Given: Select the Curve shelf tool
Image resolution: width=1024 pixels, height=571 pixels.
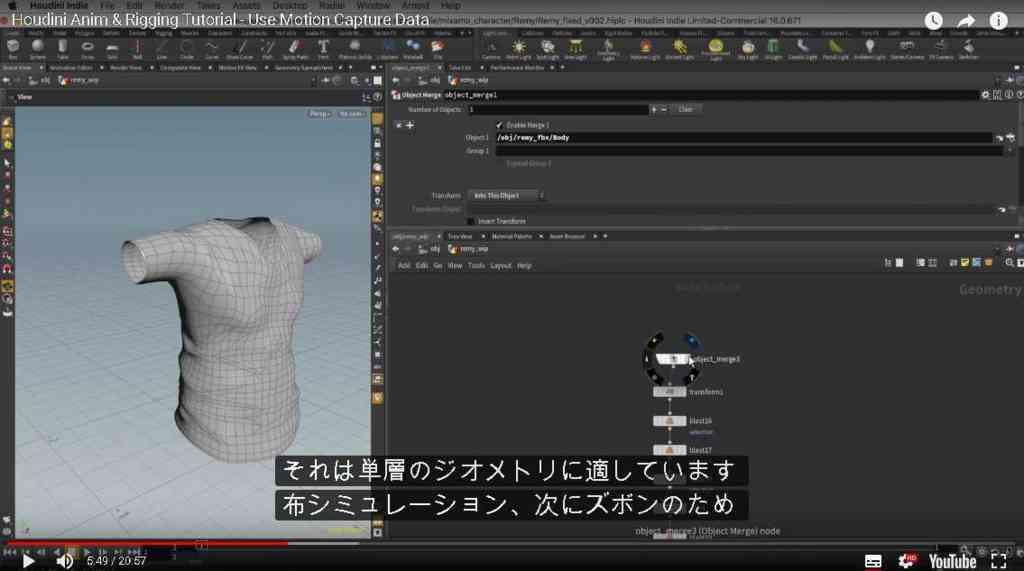Looking at the screenshot, I should (x=212, y=48).
